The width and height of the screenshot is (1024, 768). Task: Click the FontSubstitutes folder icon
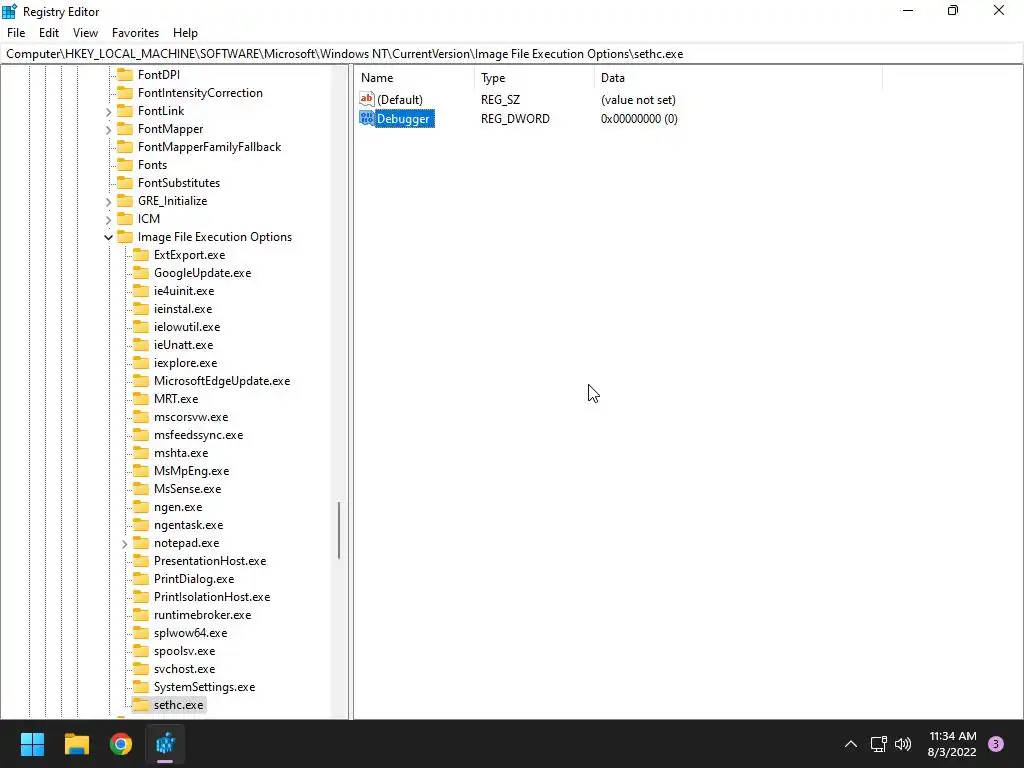125,183
